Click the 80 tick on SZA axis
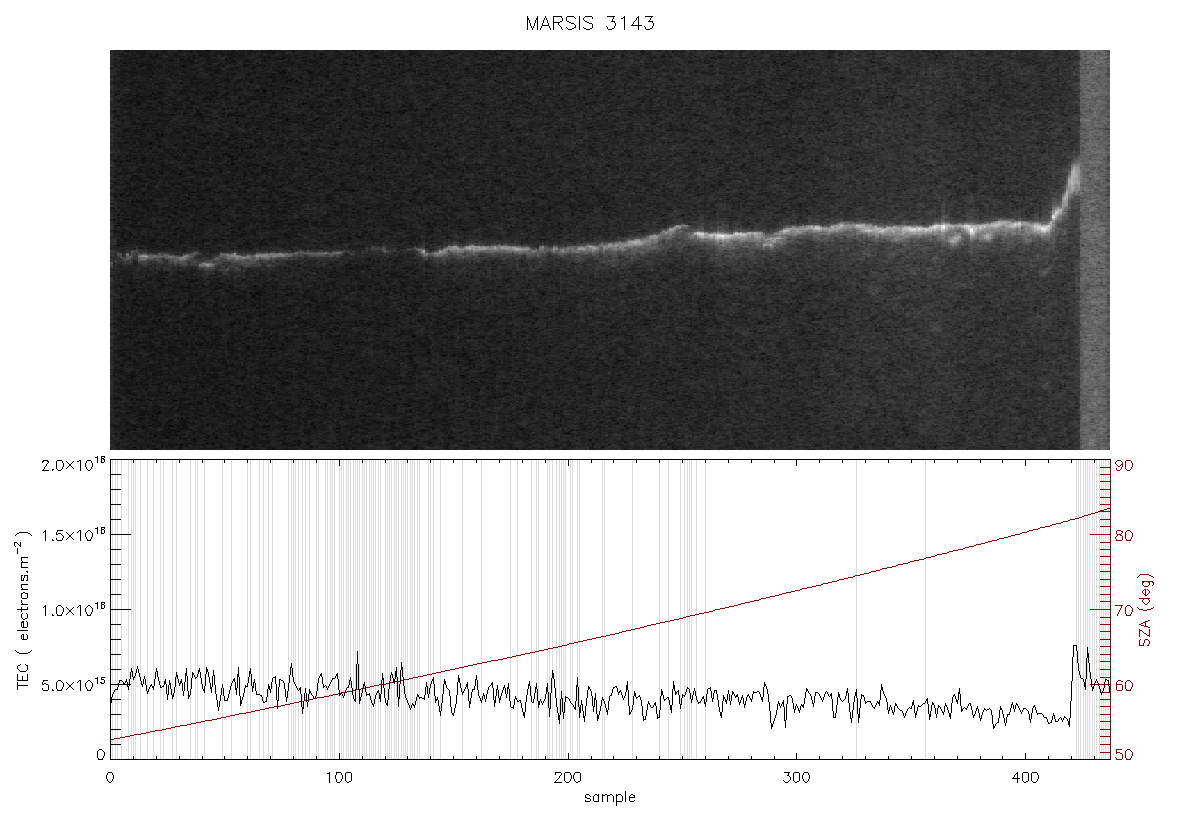This screenshot has width=1180, height=830. [x=1124, y=536]
